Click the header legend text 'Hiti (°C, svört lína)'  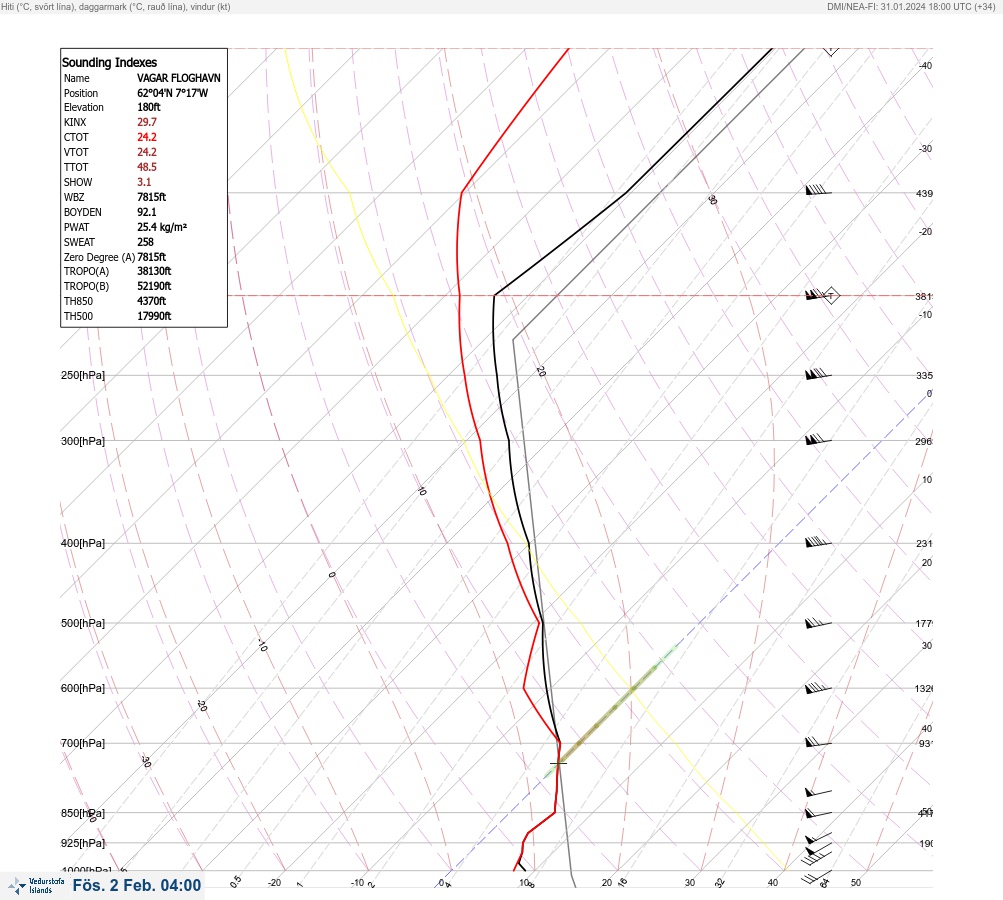(38, 7)
